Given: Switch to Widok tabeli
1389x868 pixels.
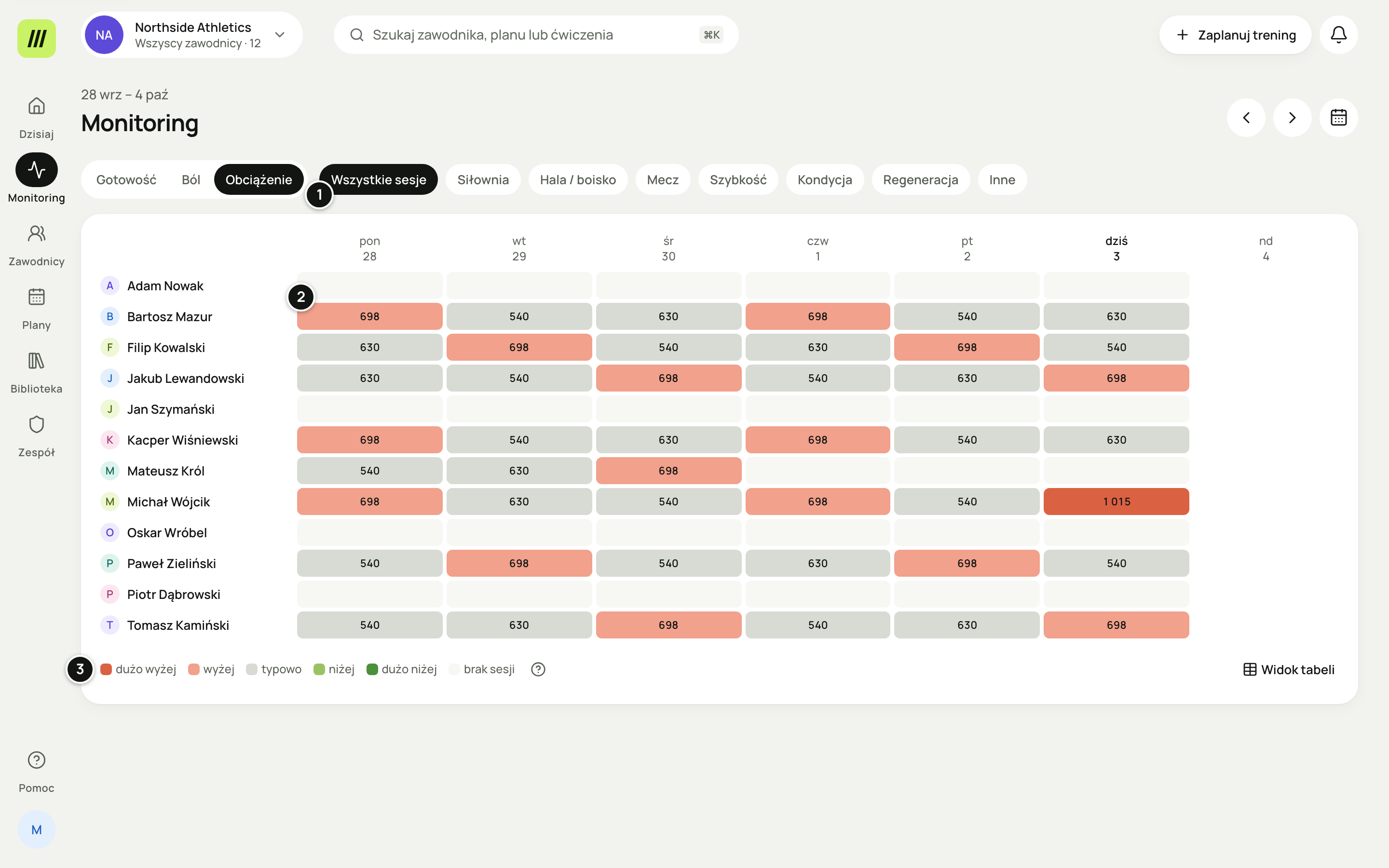Looking at the screenshot, I should [1289, 669].
